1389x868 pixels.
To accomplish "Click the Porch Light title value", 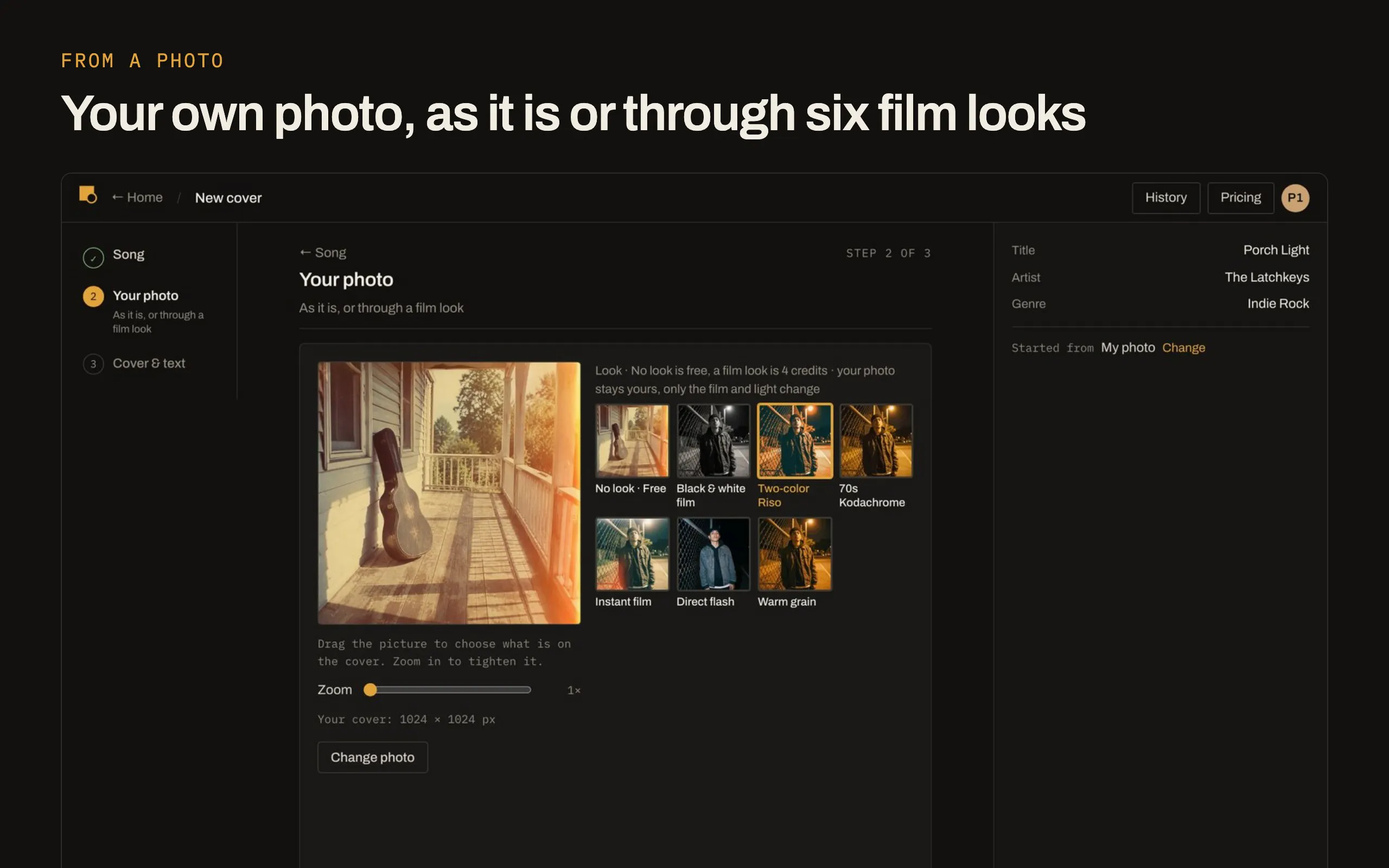I will (x=1276, y=250).
